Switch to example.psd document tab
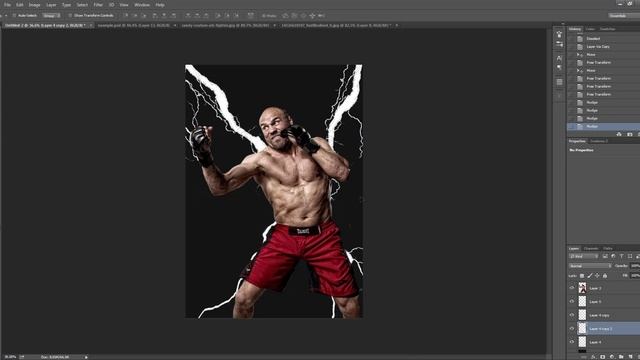The width and height of the screenshot is (640, 360). tap(133, 25)
